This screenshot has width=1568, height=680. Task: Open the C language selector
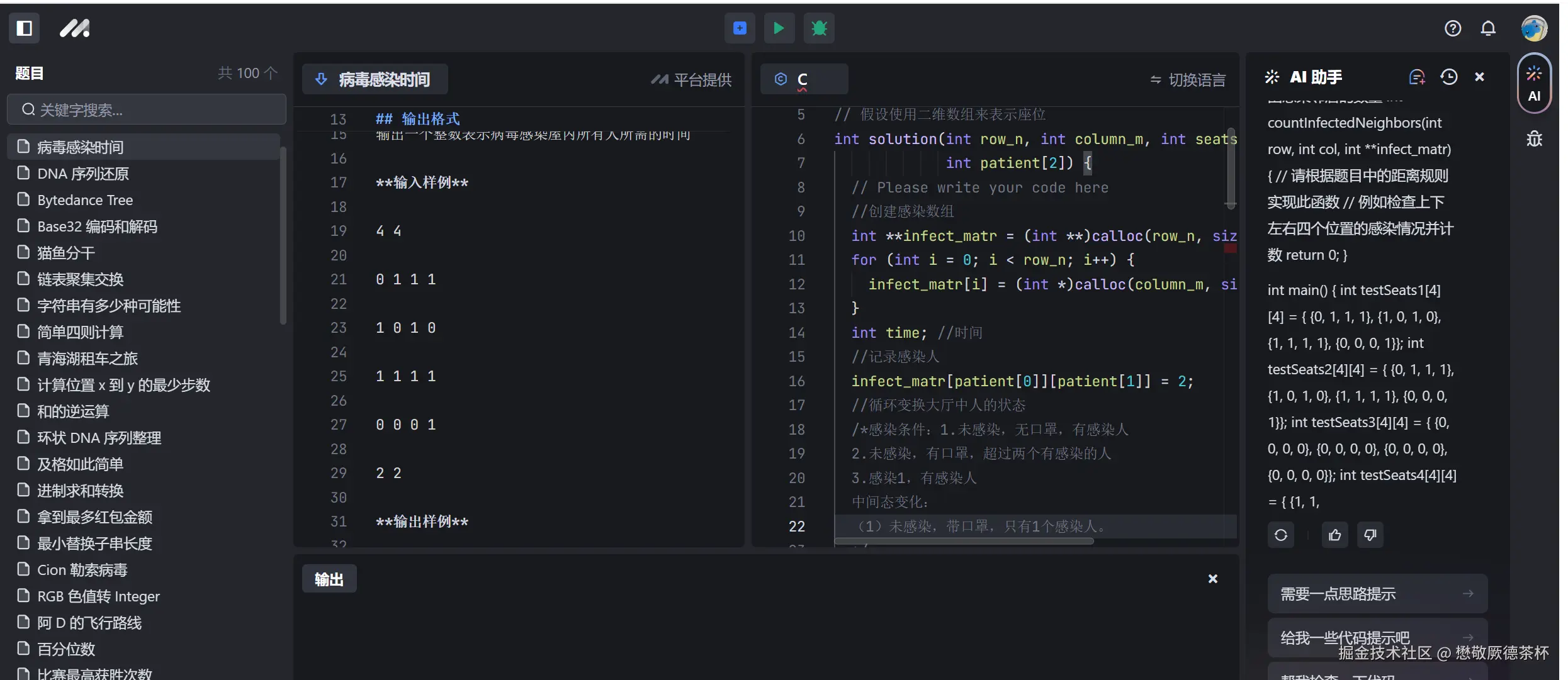point(803,79)
